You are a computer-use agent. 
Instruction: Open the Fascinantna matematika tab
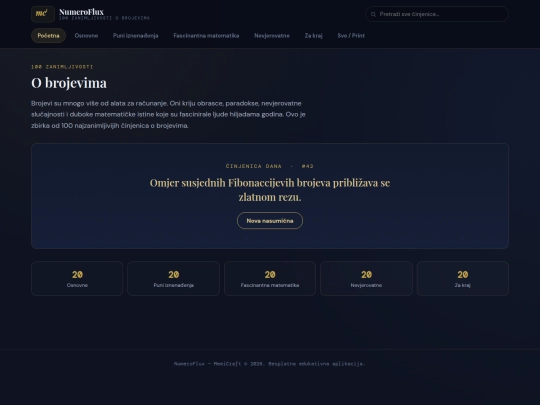[206, 35]
